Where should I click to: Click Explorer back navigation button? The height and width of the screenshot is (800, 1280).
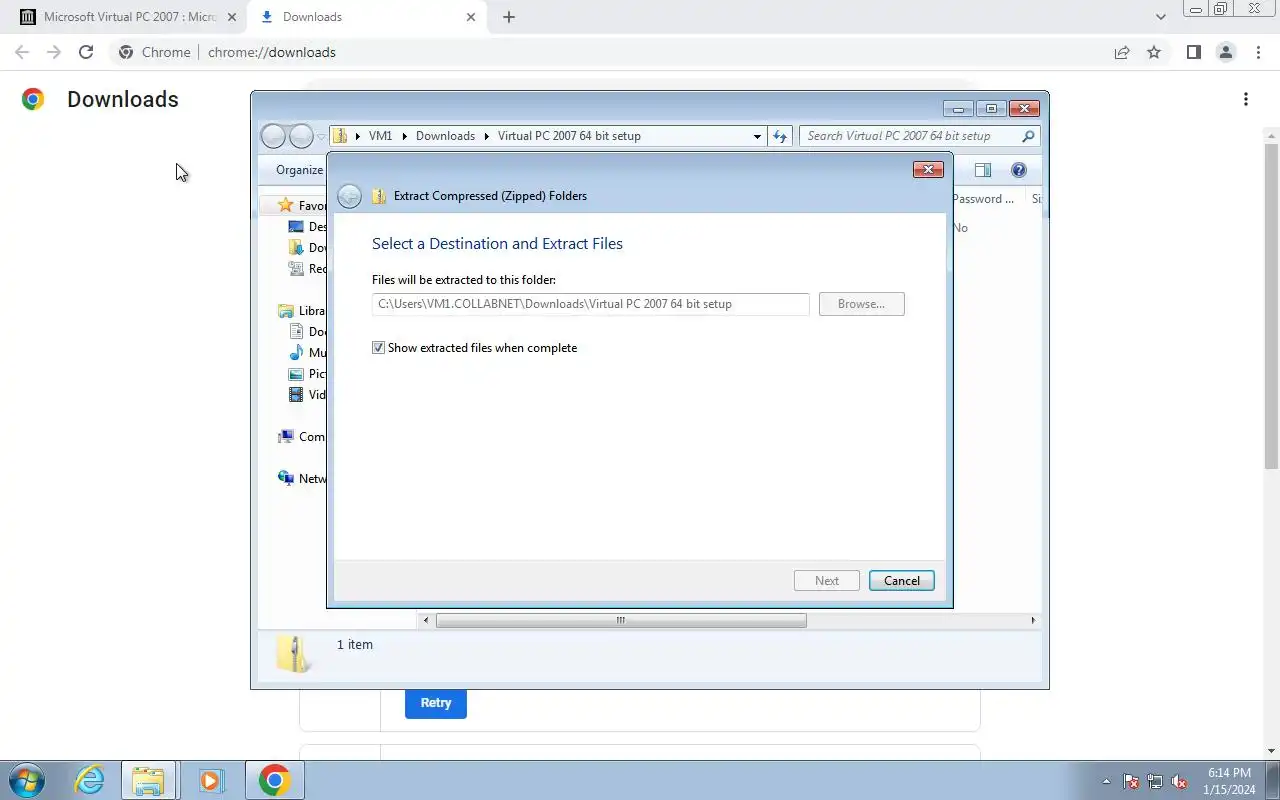click(x=273, y=136)
